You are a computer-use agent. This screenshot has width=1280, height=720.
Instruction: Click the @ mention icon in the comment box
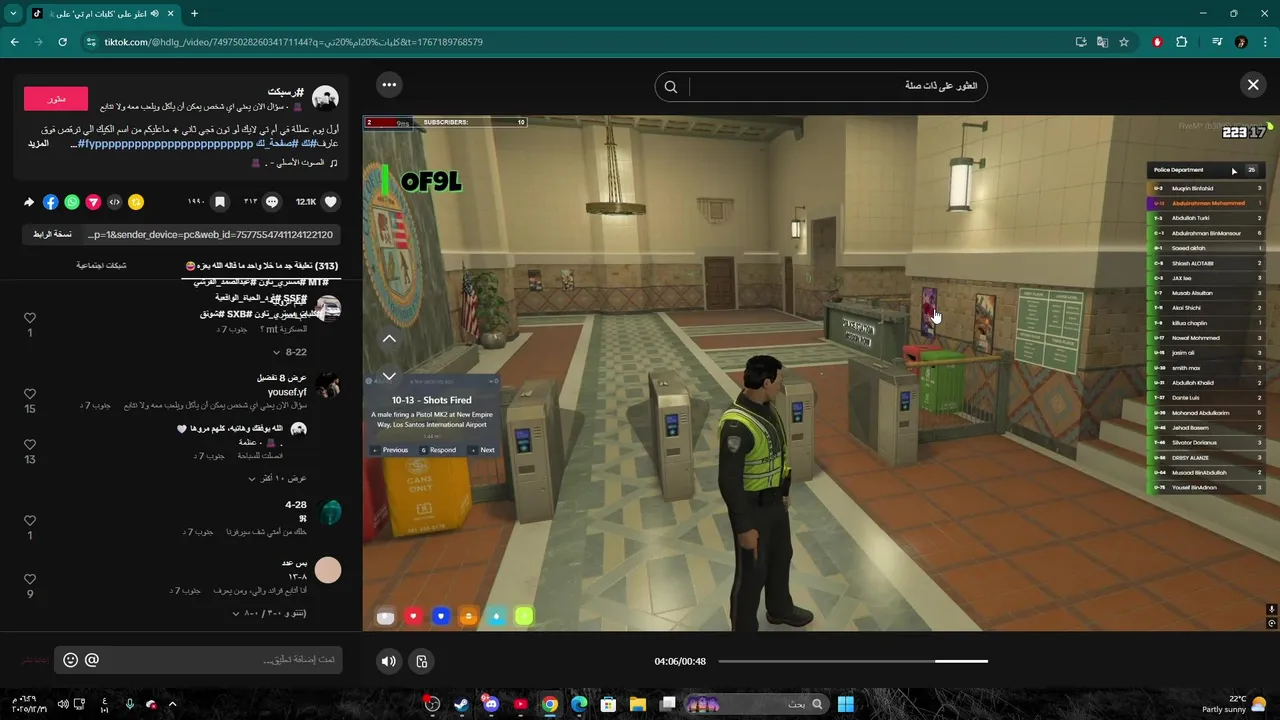(92, 660)
